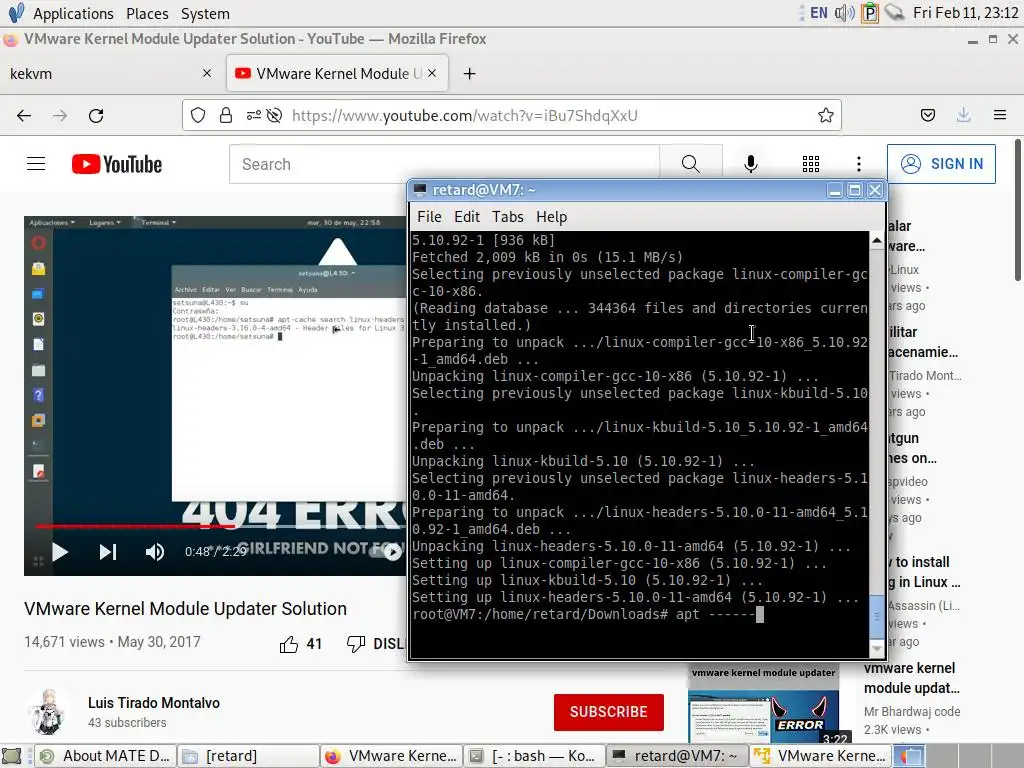
Task: Open the Applications menu
Action: pos(73,14)
